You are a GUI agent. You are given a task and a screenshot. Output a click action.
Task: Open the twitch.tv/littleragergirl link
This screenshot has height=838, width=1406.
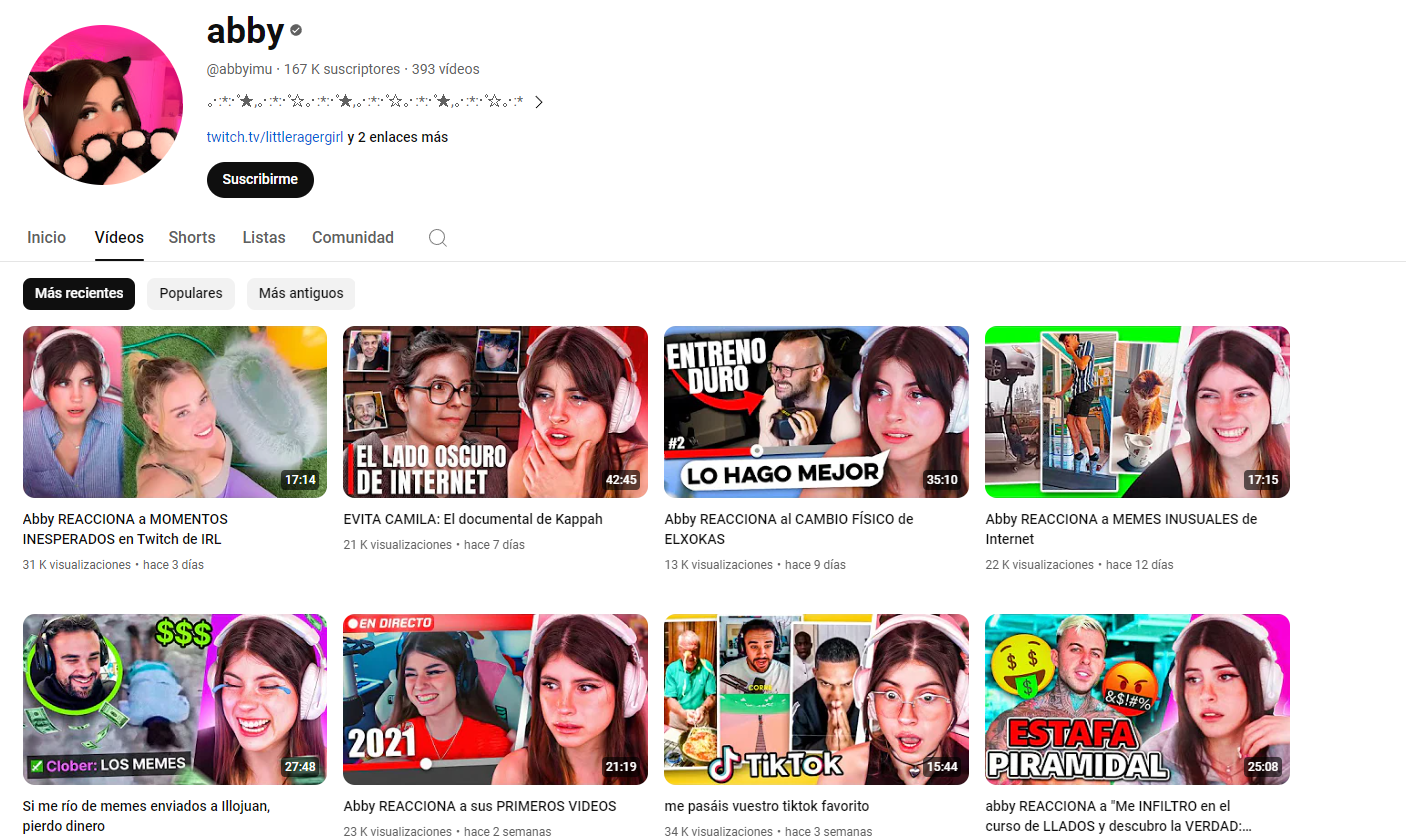tap(275, 137)
